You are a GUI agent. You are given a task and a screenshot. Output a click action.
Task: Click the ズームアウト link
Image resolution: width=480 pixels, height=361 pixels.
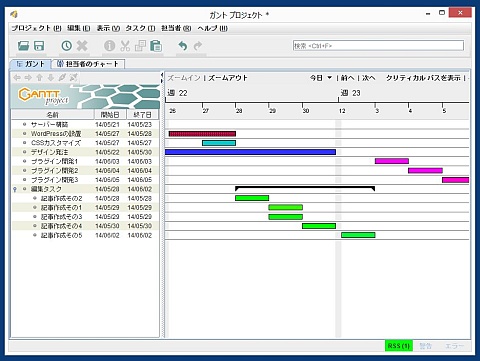(x=228, y=78)
